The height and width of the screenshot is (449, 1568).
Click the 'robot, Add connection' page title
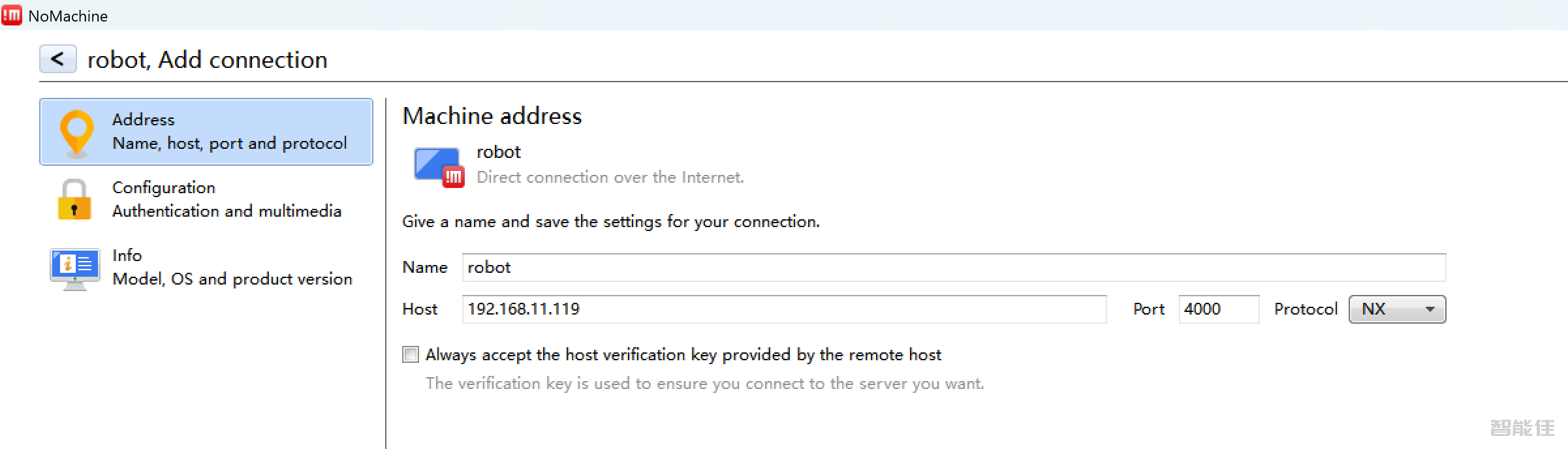(207, 60)
